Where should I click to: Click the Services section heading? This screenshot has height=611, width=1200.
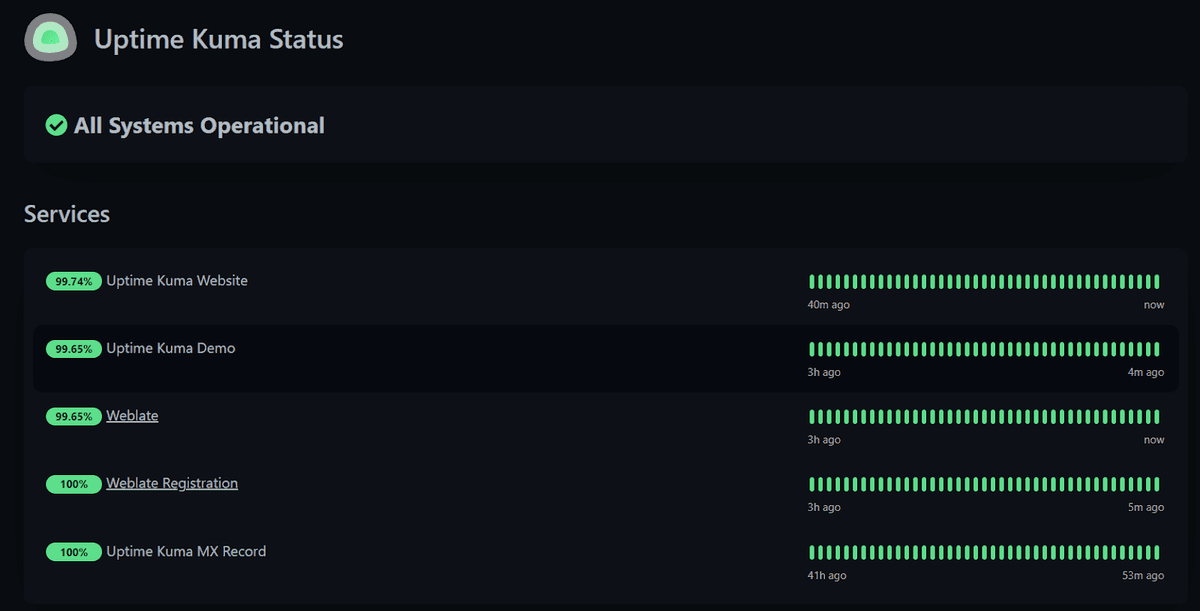click(x=66, y=214)
